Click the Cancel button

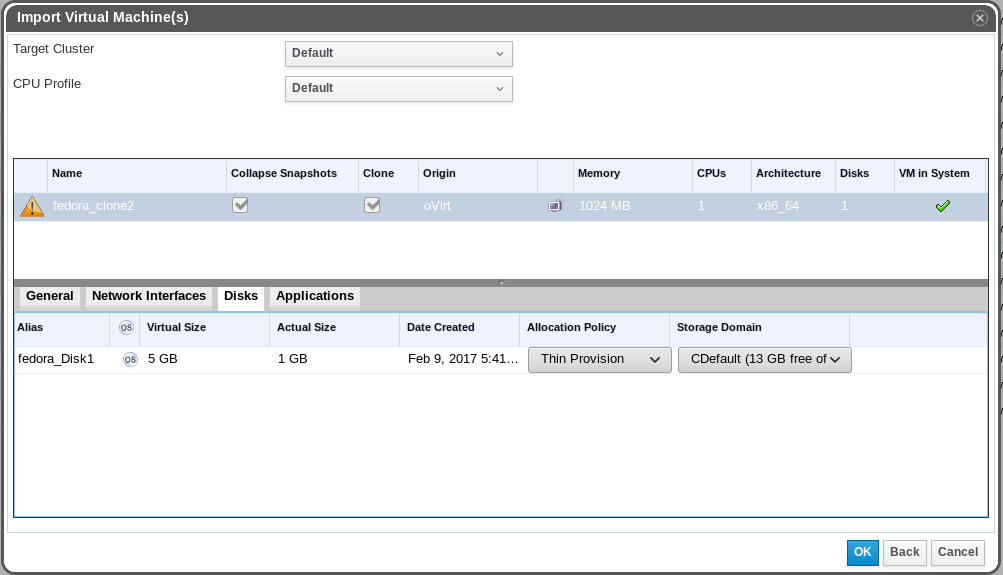click(x=957, y=552)
